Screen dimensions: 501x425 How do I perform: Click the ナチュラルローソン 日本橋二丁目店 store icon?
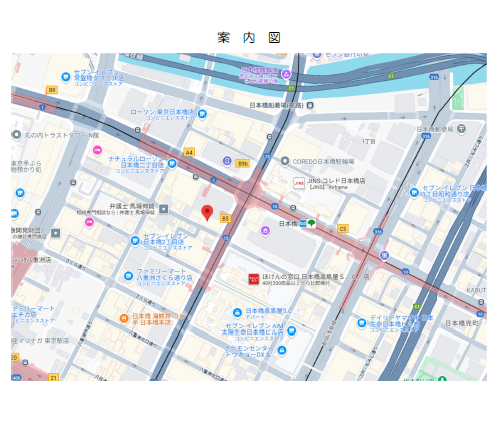coord(172,163)
